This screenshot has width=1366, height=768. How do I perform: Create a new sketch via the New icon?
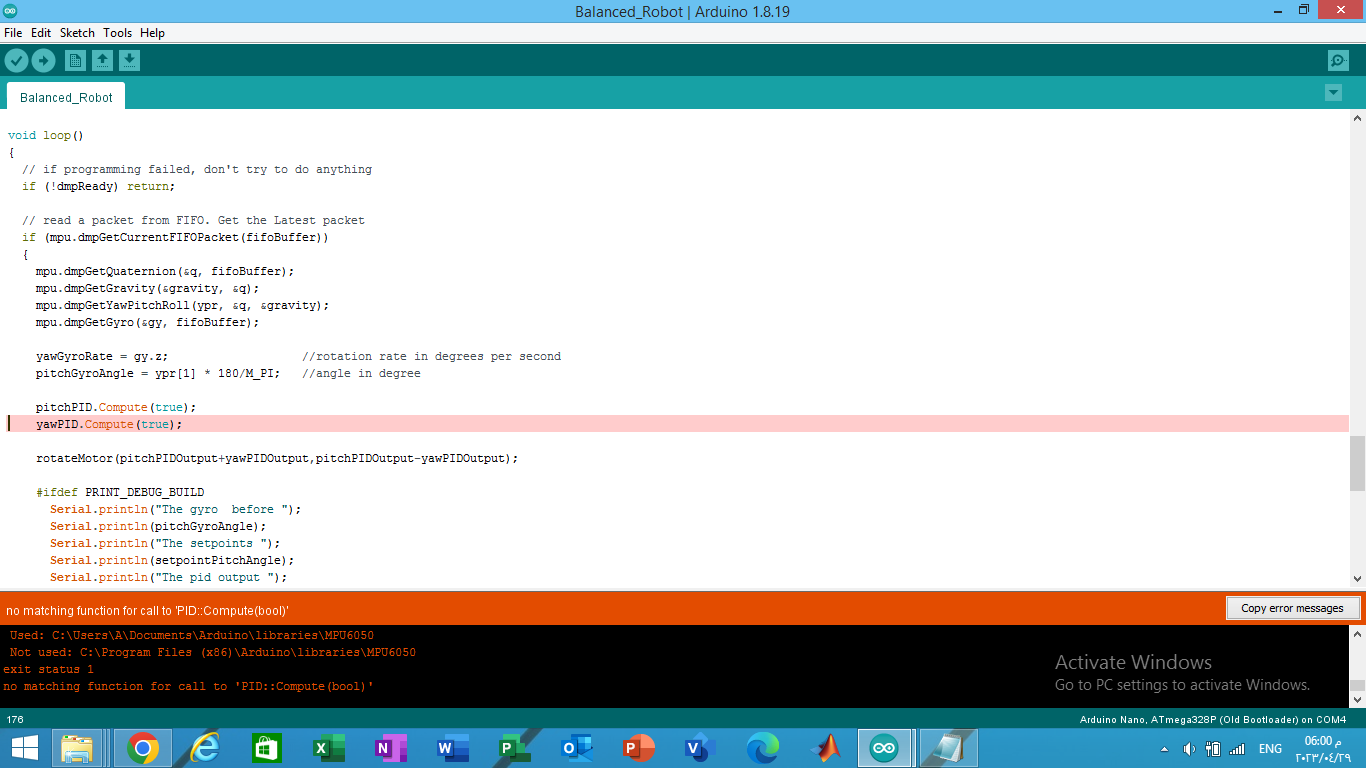tap(75, 60)
